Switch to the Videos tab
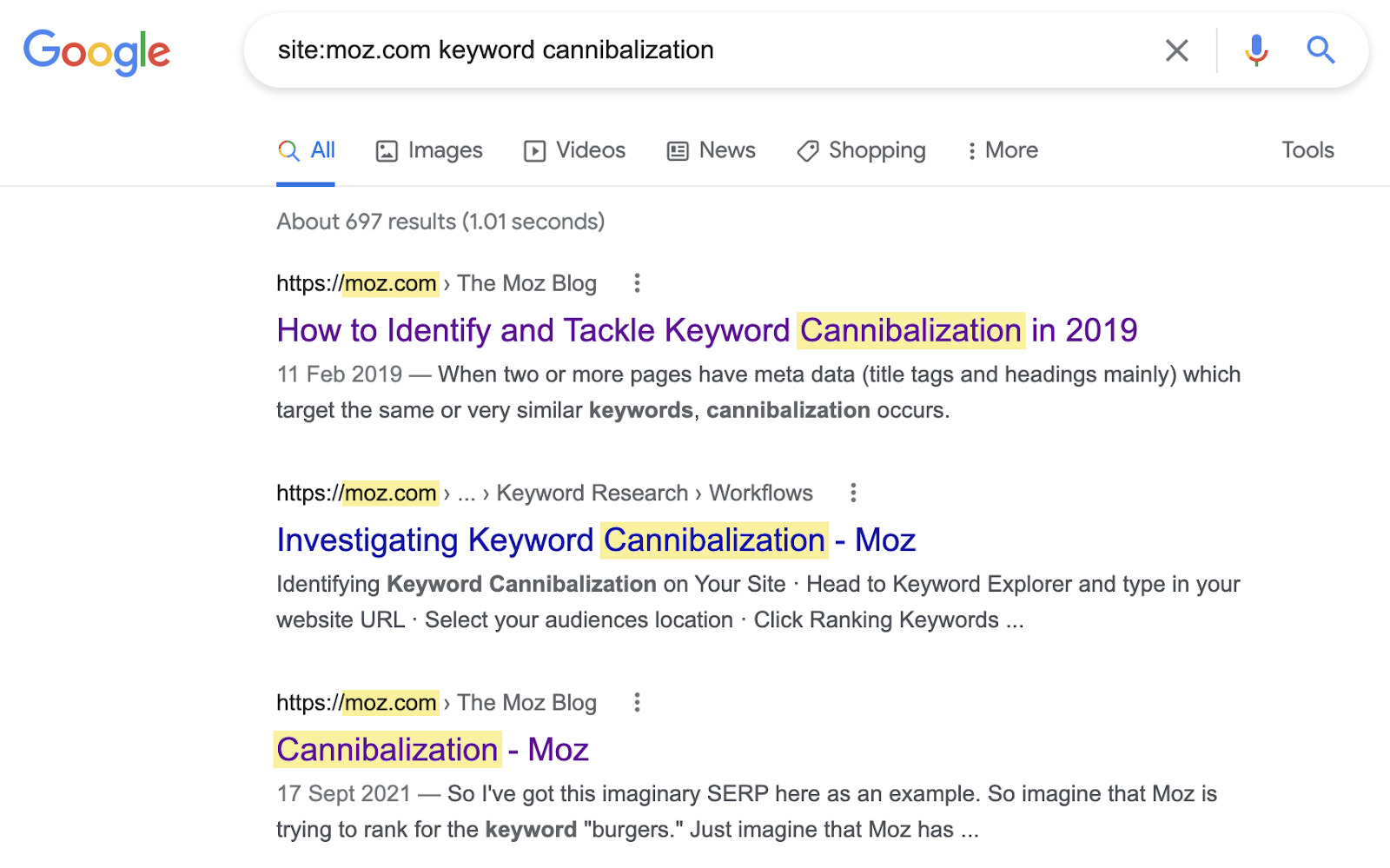Viewport: 1390px width, 868px height. [574, 150]
